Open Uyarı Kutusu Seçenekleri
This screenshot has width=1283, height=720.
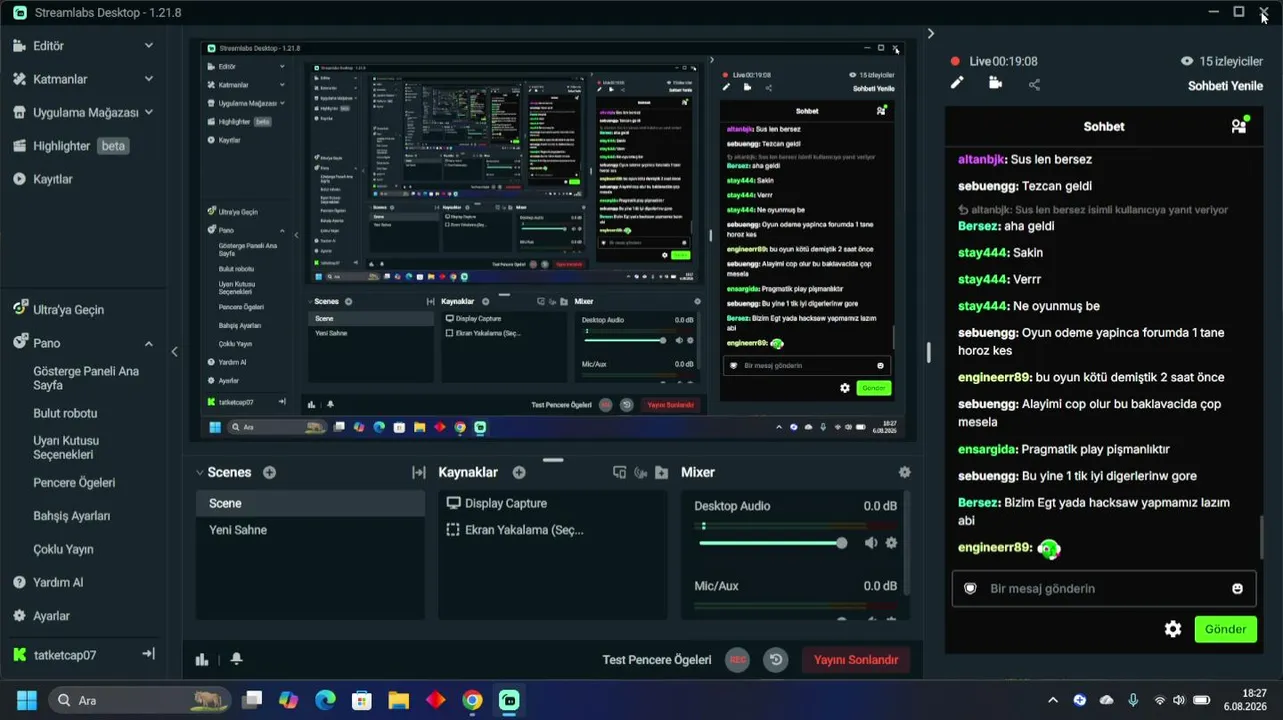point(66,447)
